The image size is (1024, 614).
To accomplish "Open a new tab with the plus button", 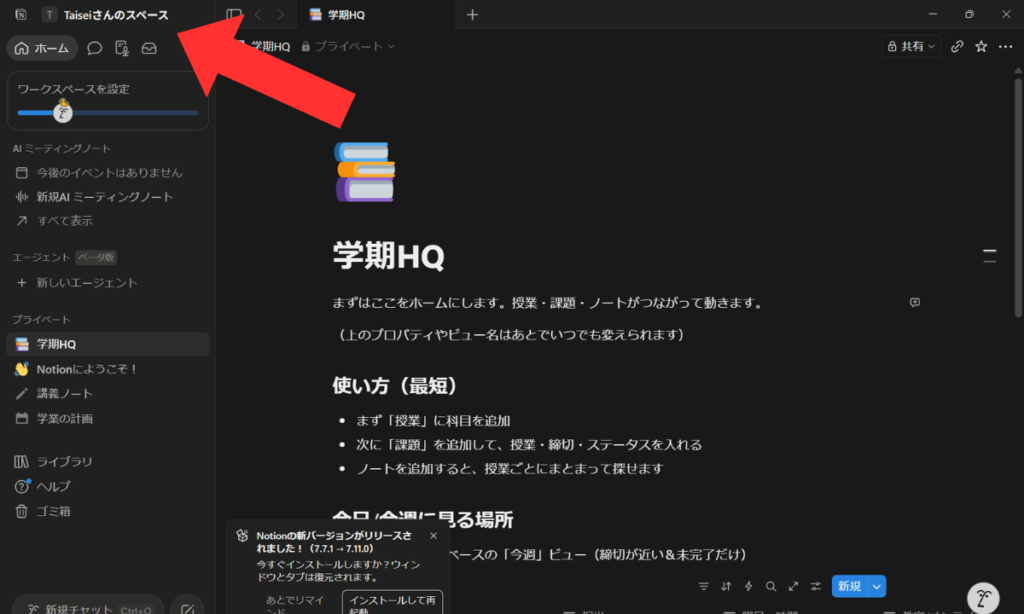I will pos(473,14).
